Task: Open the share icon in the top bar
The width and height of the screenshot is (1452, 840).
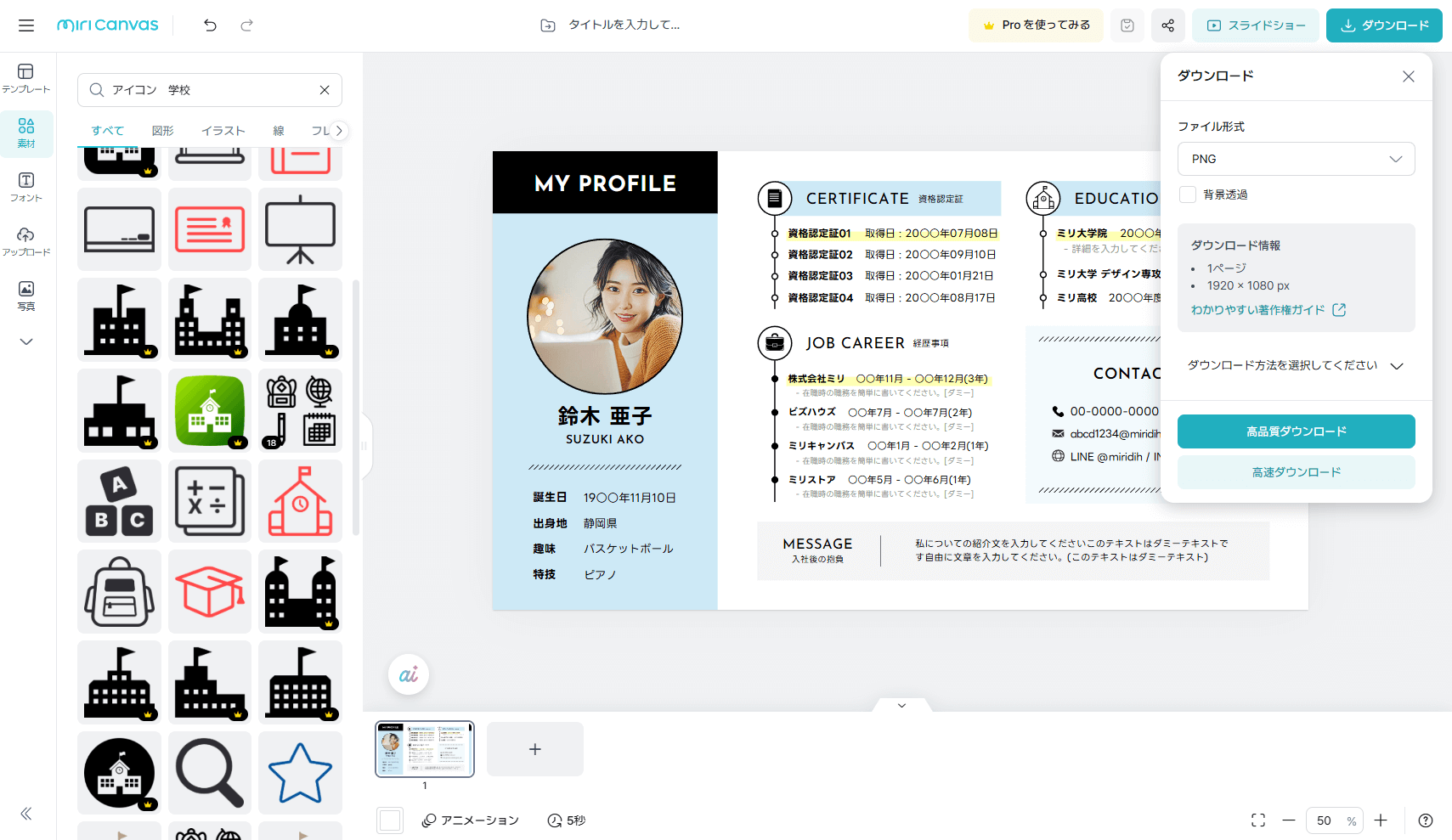Action: (1167, 25)
